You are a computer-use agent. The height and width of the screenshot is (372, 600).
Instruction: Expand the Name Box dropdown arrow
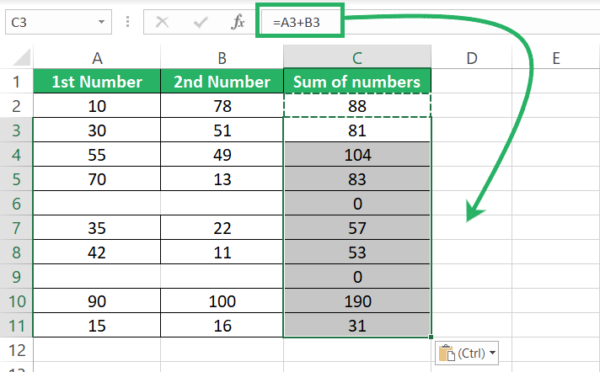click(x=101, y=22)
